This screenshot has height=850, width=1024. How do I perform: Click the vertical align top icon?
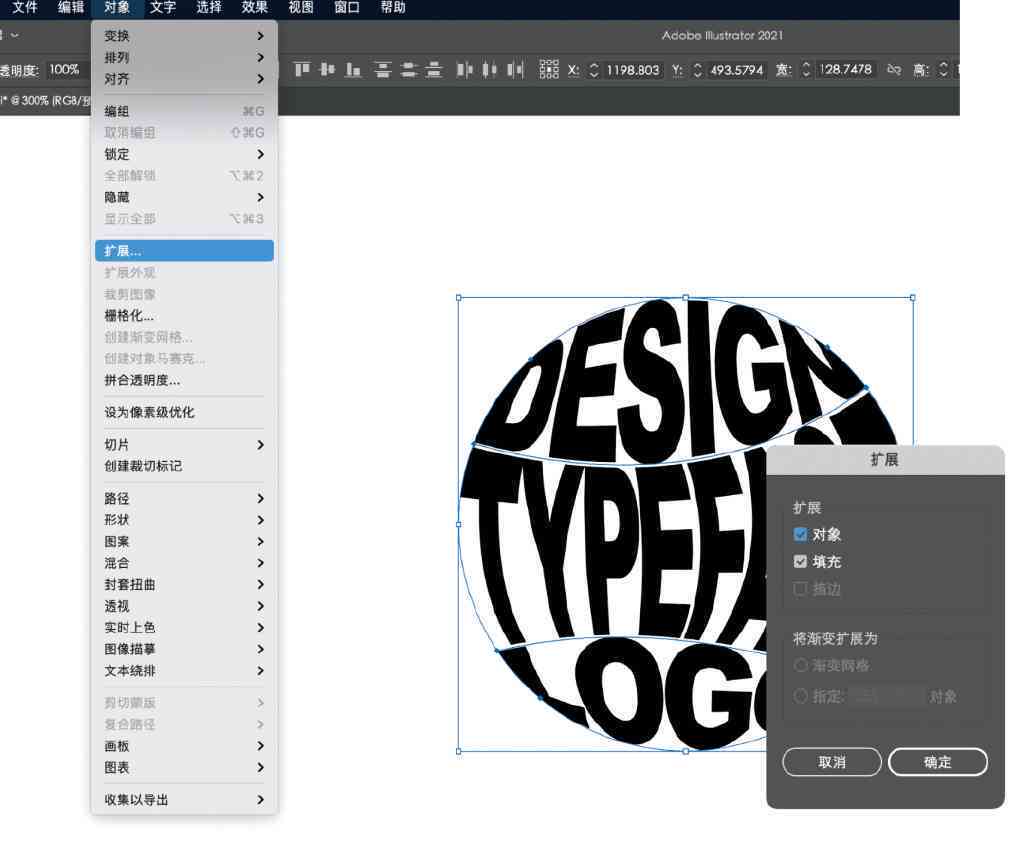coord(302,69)
